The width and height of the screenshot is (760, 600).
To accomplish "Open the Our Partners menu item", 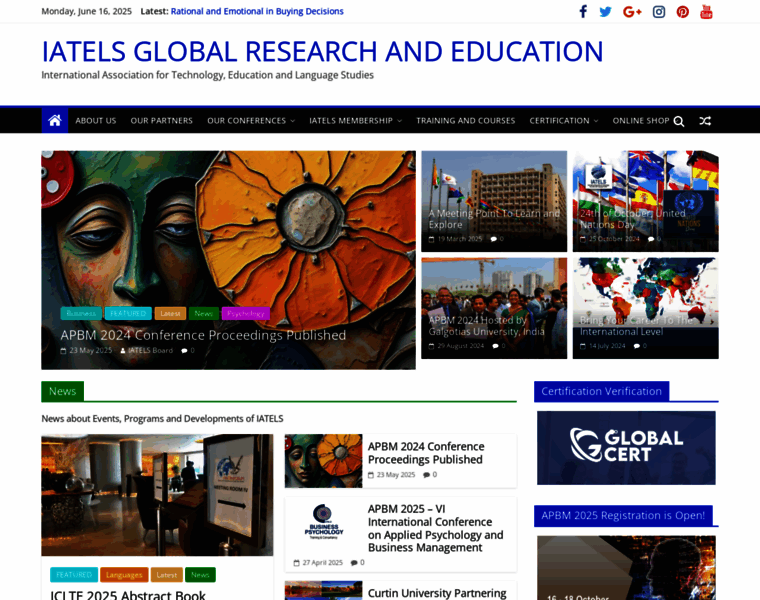I will (161, 121).
